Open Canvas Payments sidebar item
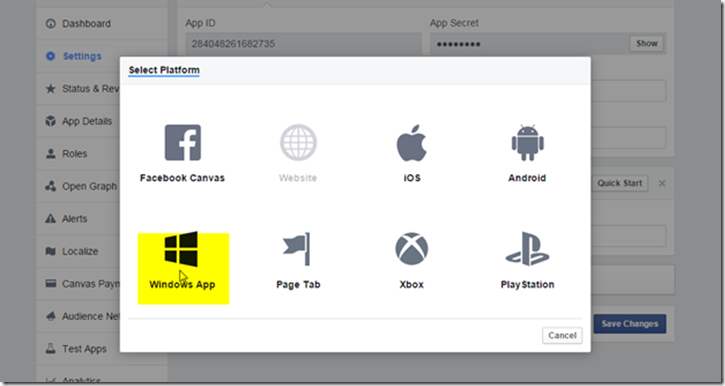725x386 pixels. coord(78,284)
